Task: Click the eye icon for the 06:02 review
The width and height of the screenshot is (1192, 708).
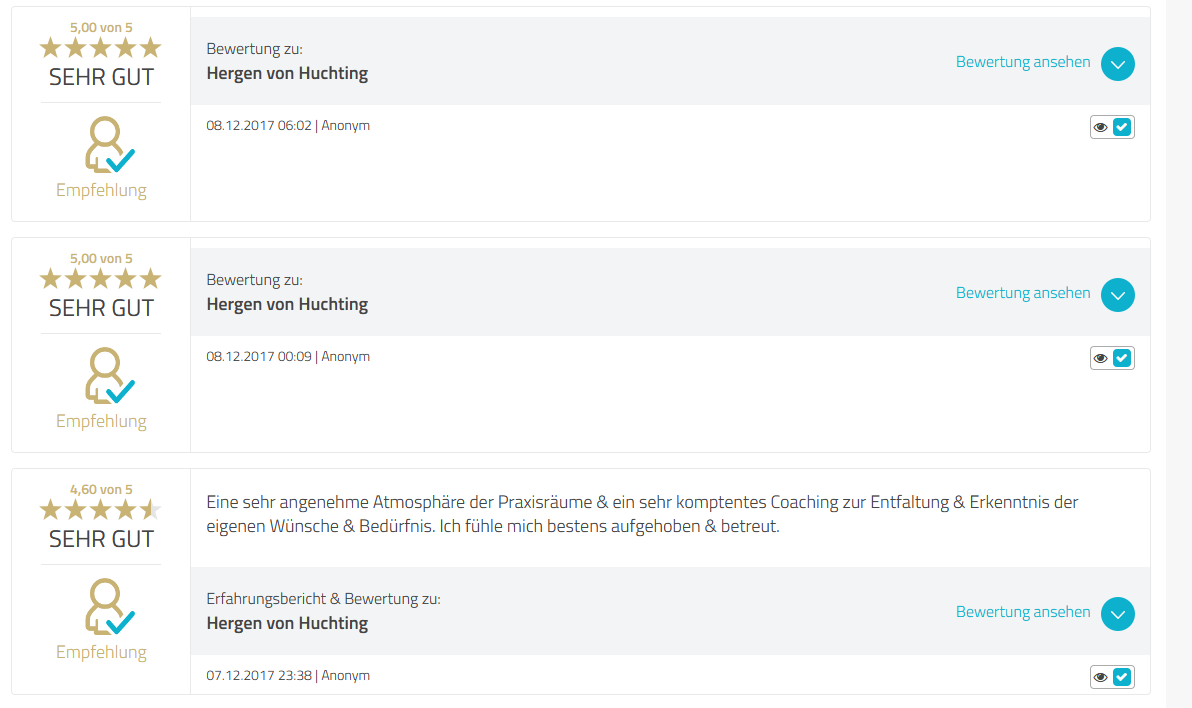Action: [x=1101, y=127]
